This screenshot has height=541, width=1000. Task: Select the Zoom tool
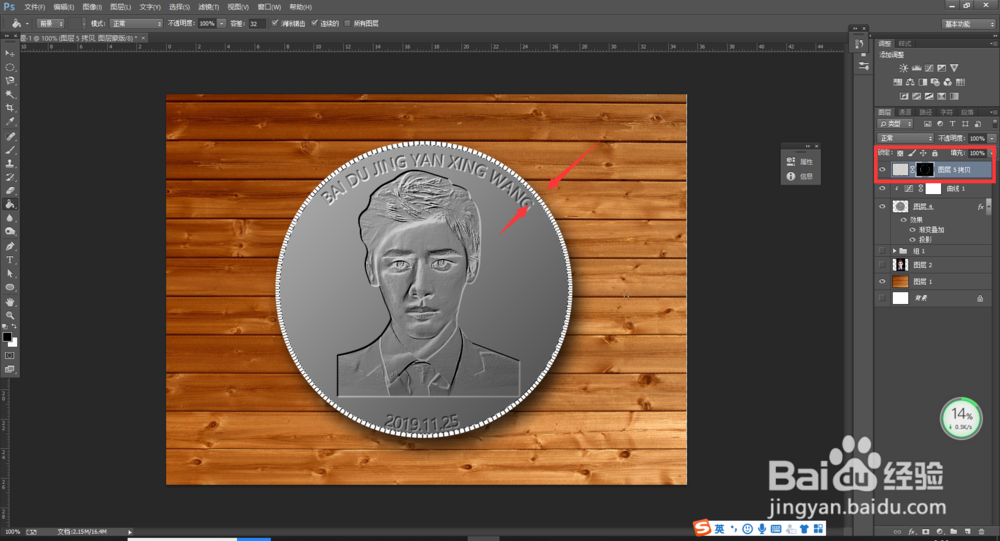click(10, 315)
